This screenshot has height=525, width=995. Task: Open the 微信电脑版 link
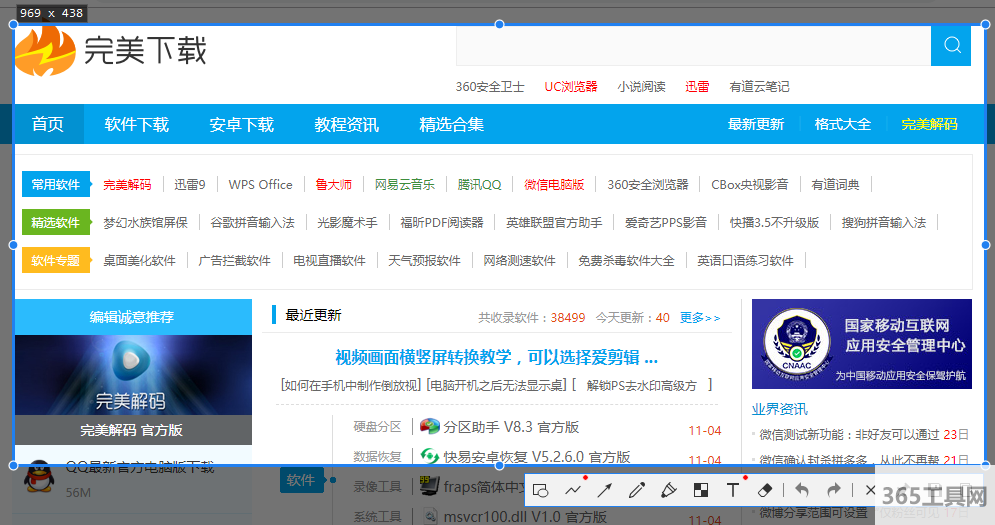tap(554, 185)
